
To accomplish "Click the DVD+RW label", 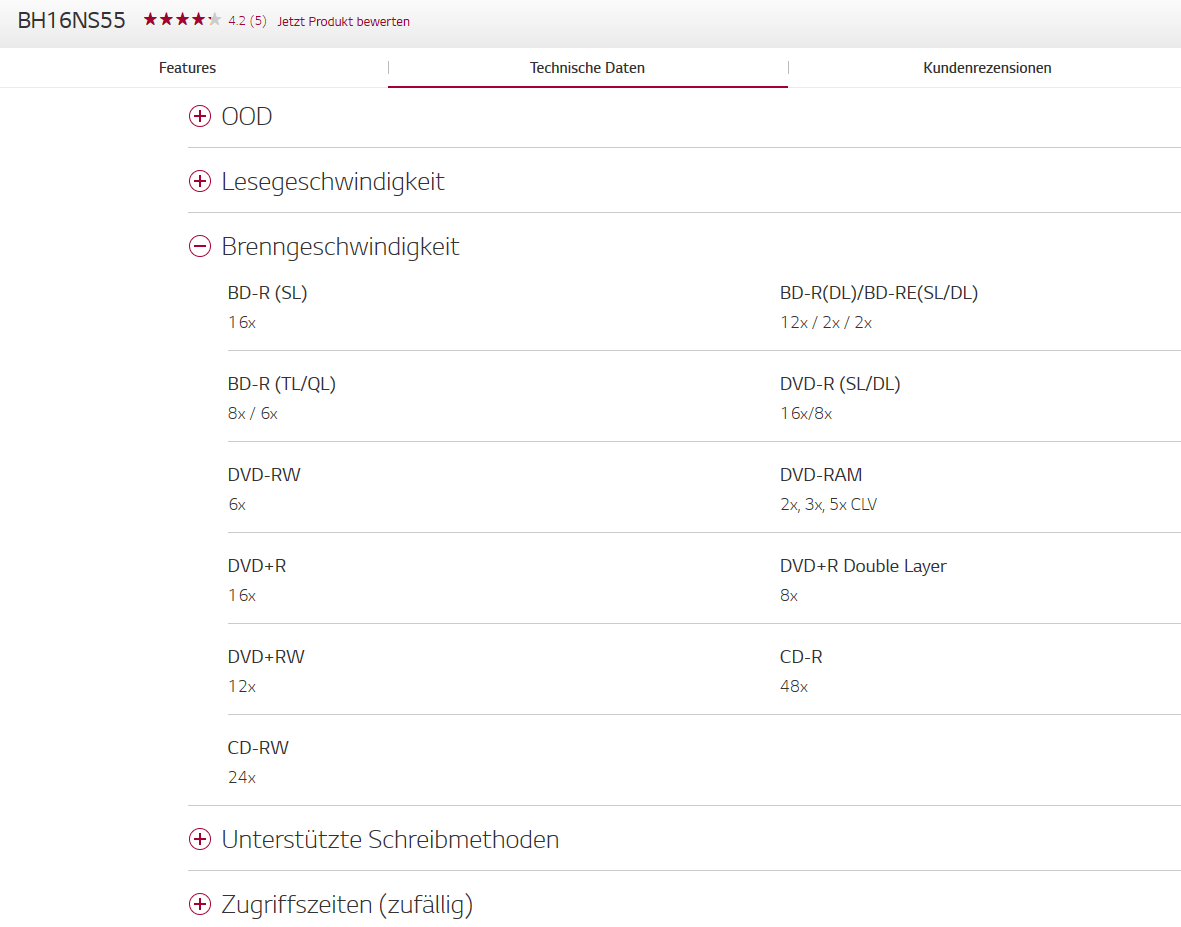I will 266,657.
